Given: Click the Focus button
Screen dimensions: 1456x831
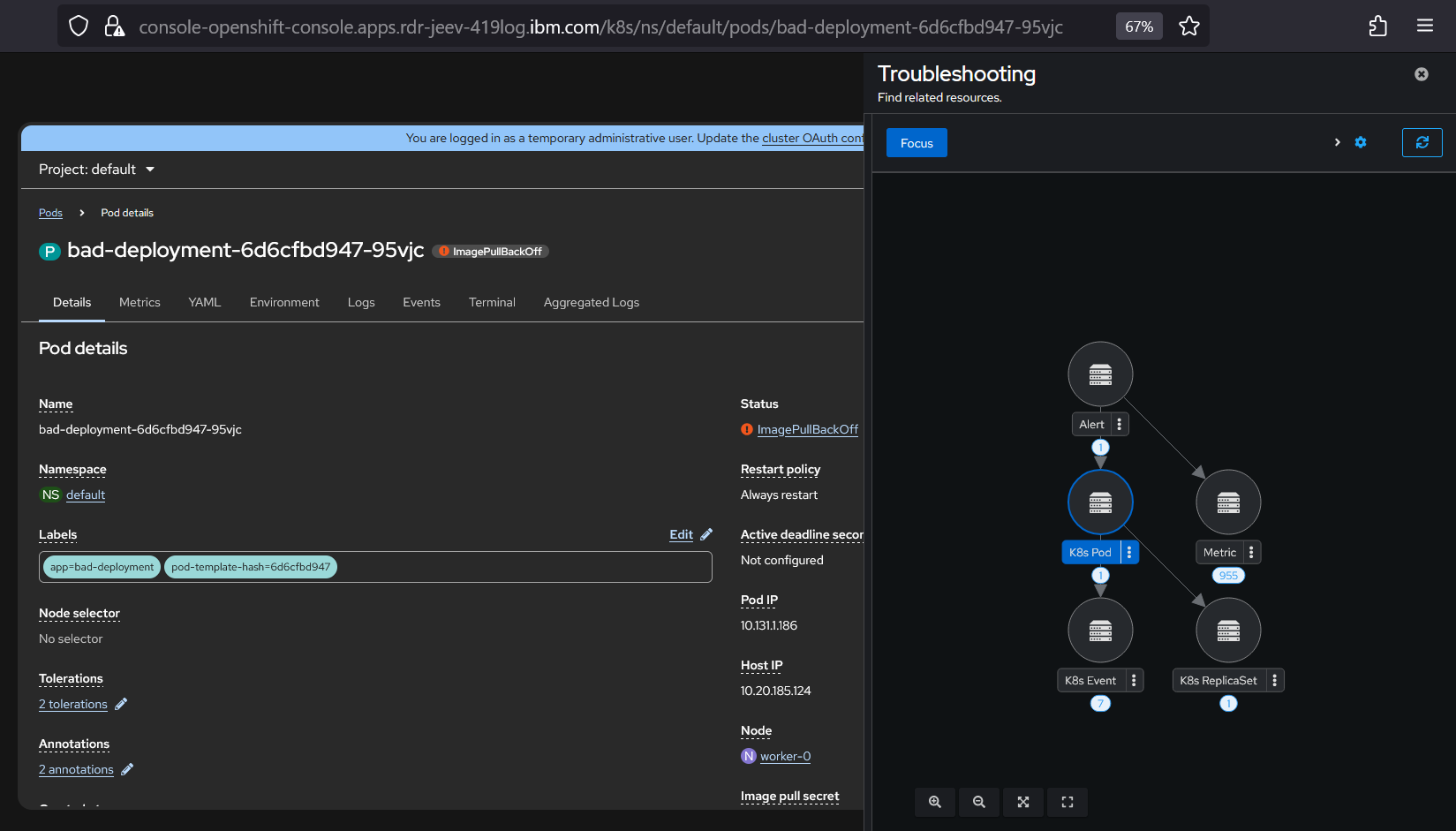Looking at the screenshot, I should click(x=917, y=143).
